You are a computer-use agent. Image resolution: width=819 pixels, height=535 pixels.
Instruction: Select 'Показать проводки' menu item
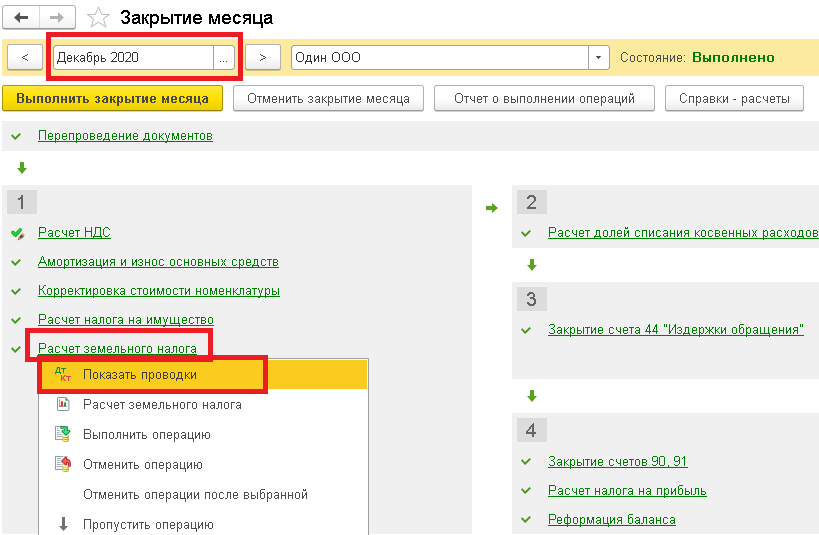[x=203, y=375]
